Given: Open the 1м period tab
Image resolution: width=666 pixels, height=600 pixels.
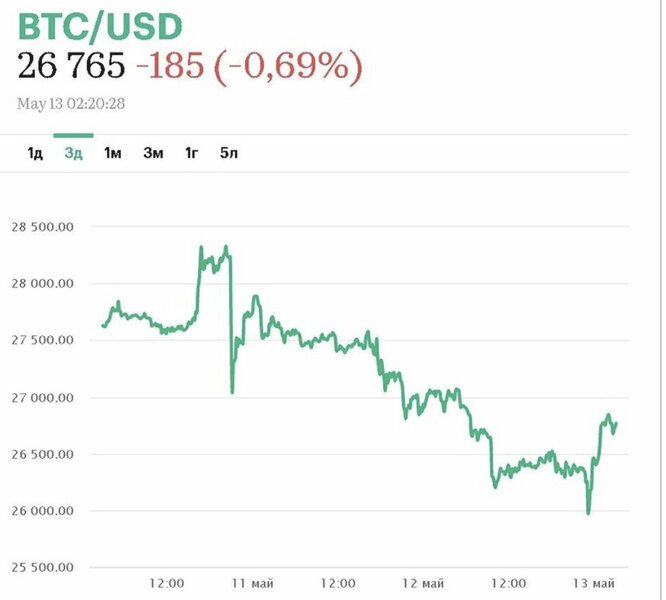Looking at the screenshot, I should [113, 153].
